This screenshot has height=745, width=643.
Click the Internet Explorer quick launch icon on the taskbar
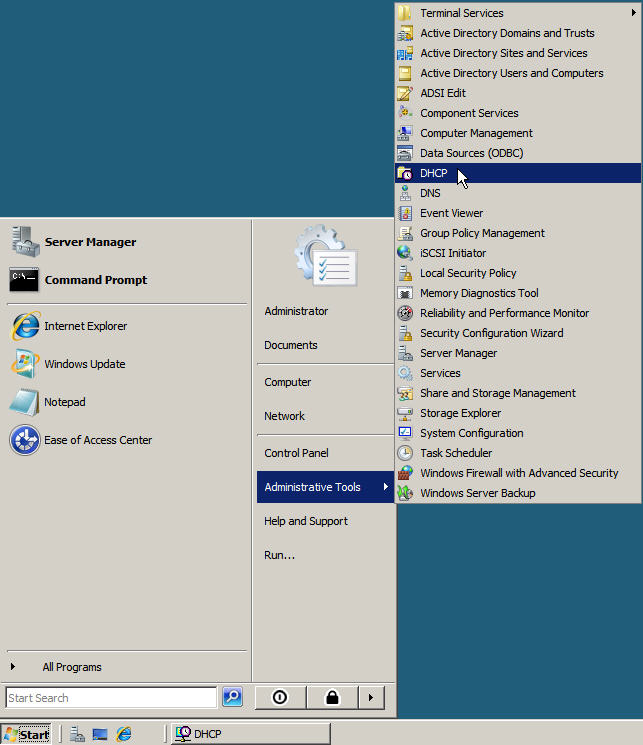pyautogui.click(x=124, y=735)
